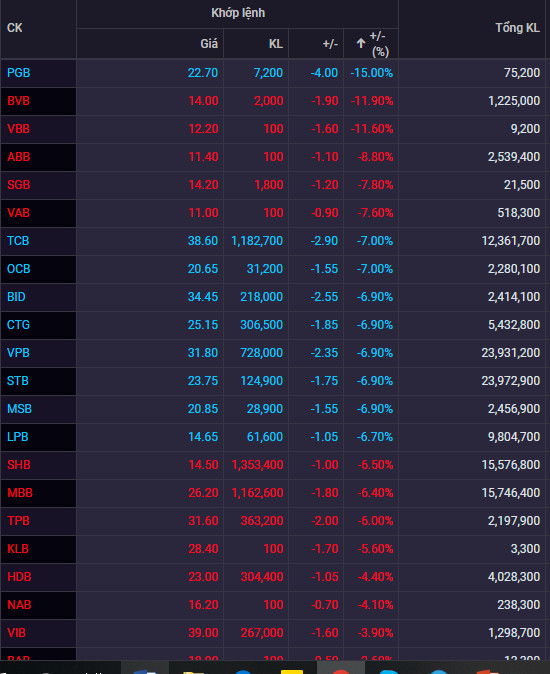Click TCB total volume 12,361,700
This screenshot has height=674, width=550.
511,240
